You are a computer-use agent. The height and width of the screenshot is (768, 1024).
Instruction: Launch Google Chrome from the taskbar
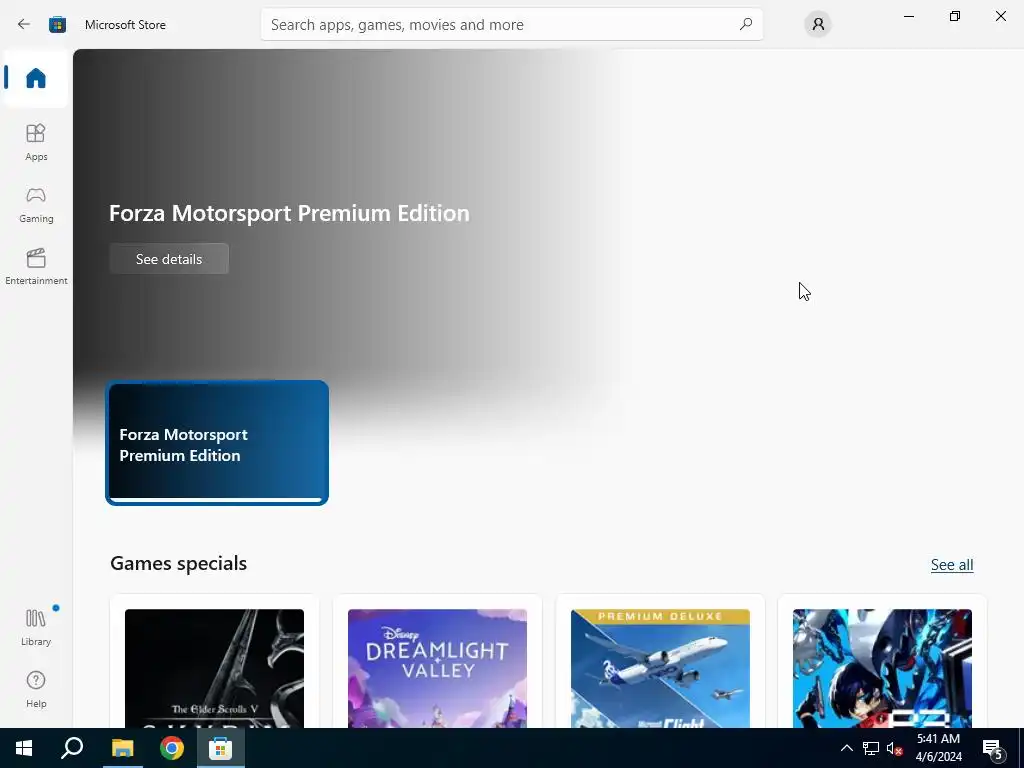(x=172, y=748)
